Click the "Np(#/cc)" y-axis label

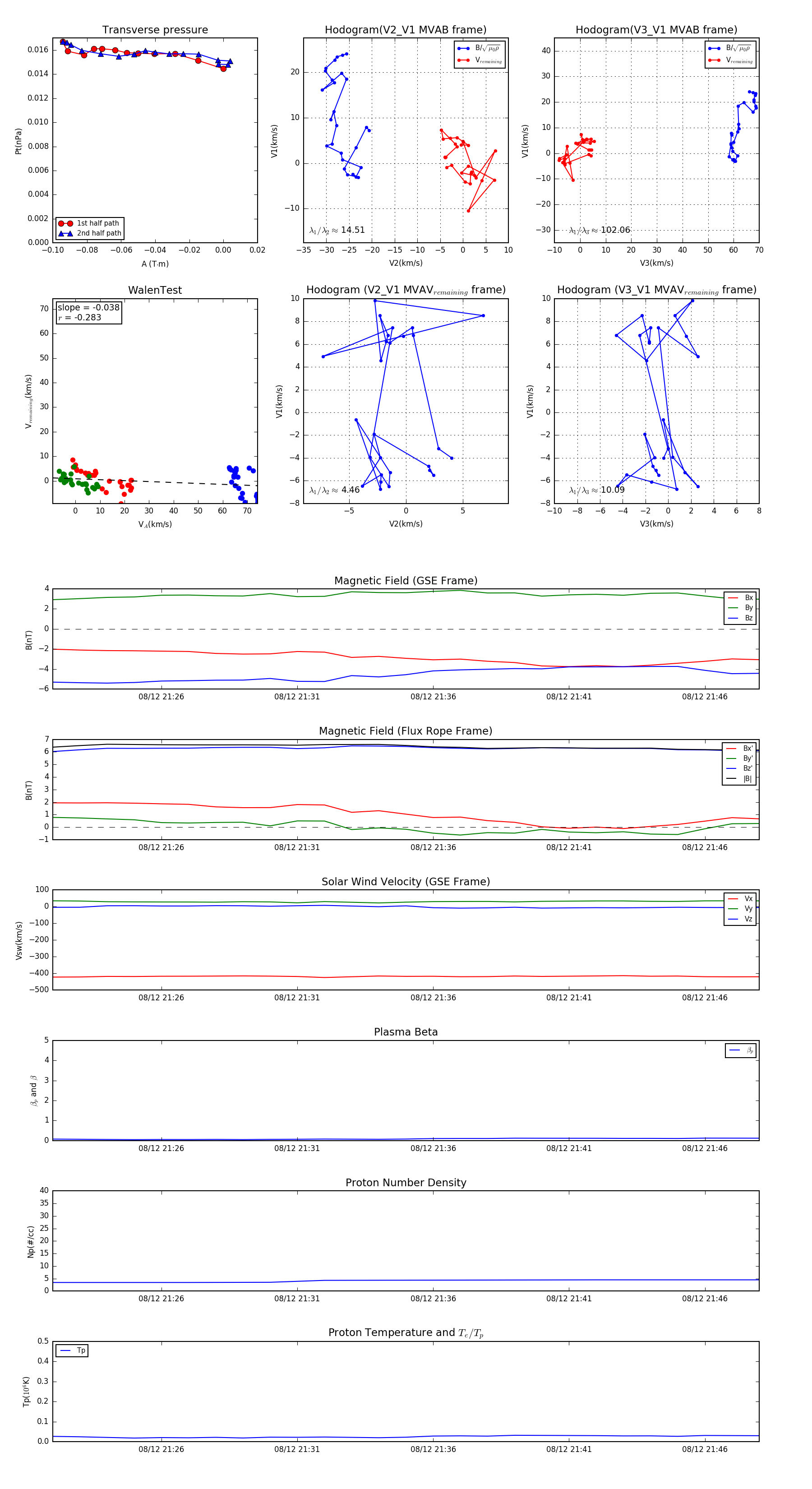tap(31, 1241)
